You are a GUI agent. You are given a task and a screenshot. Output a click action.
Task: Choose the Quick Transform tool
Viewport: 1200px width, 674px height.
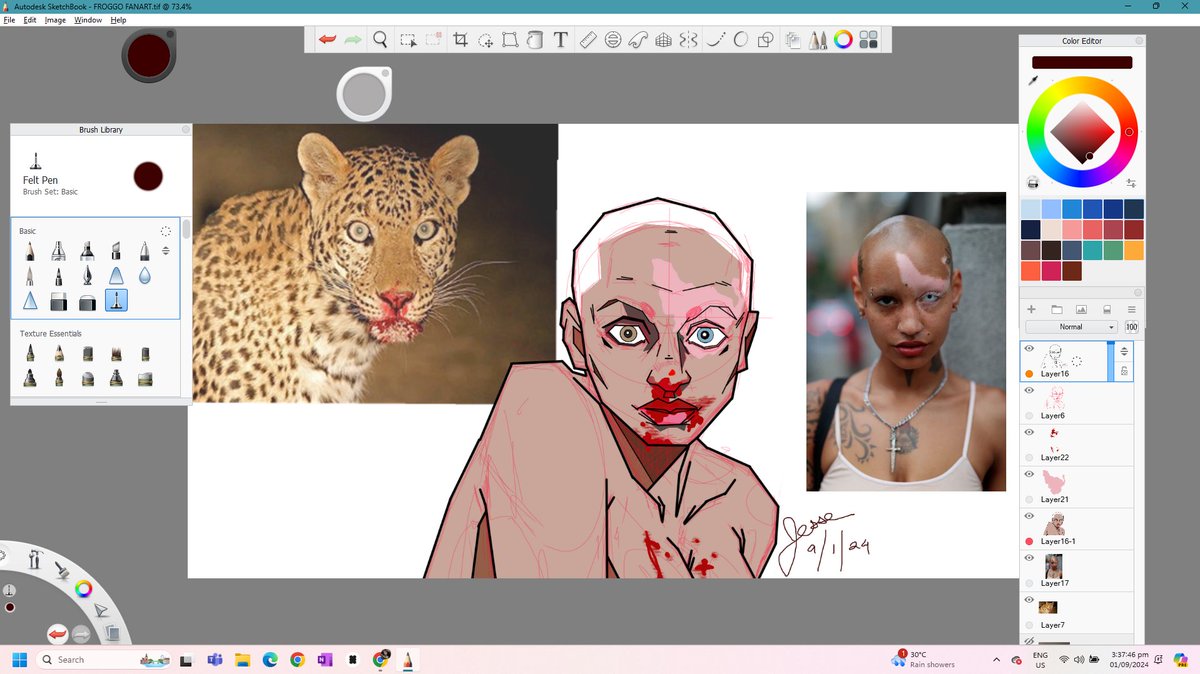(485, 40)
